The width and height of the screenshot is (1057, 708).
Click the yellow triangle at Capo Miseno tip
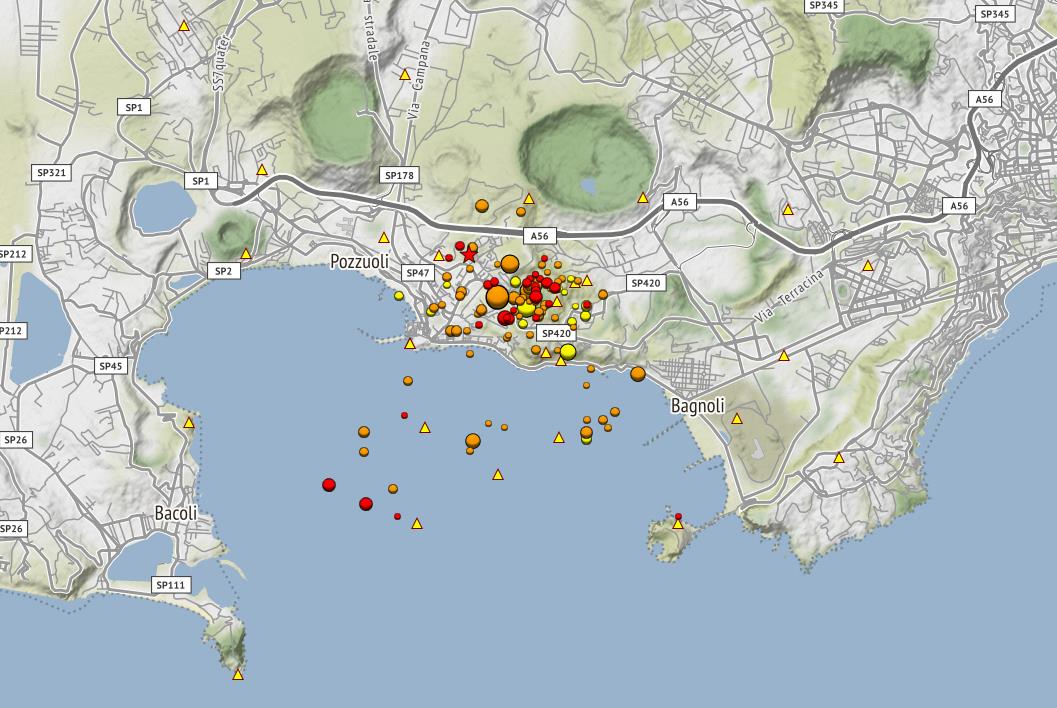click(x=238, y=675)
